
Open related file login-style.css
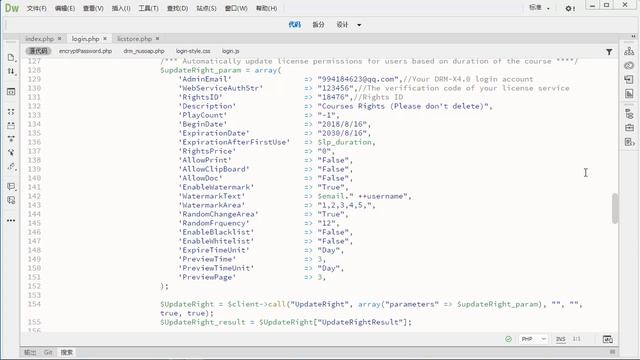coord(193,51)
